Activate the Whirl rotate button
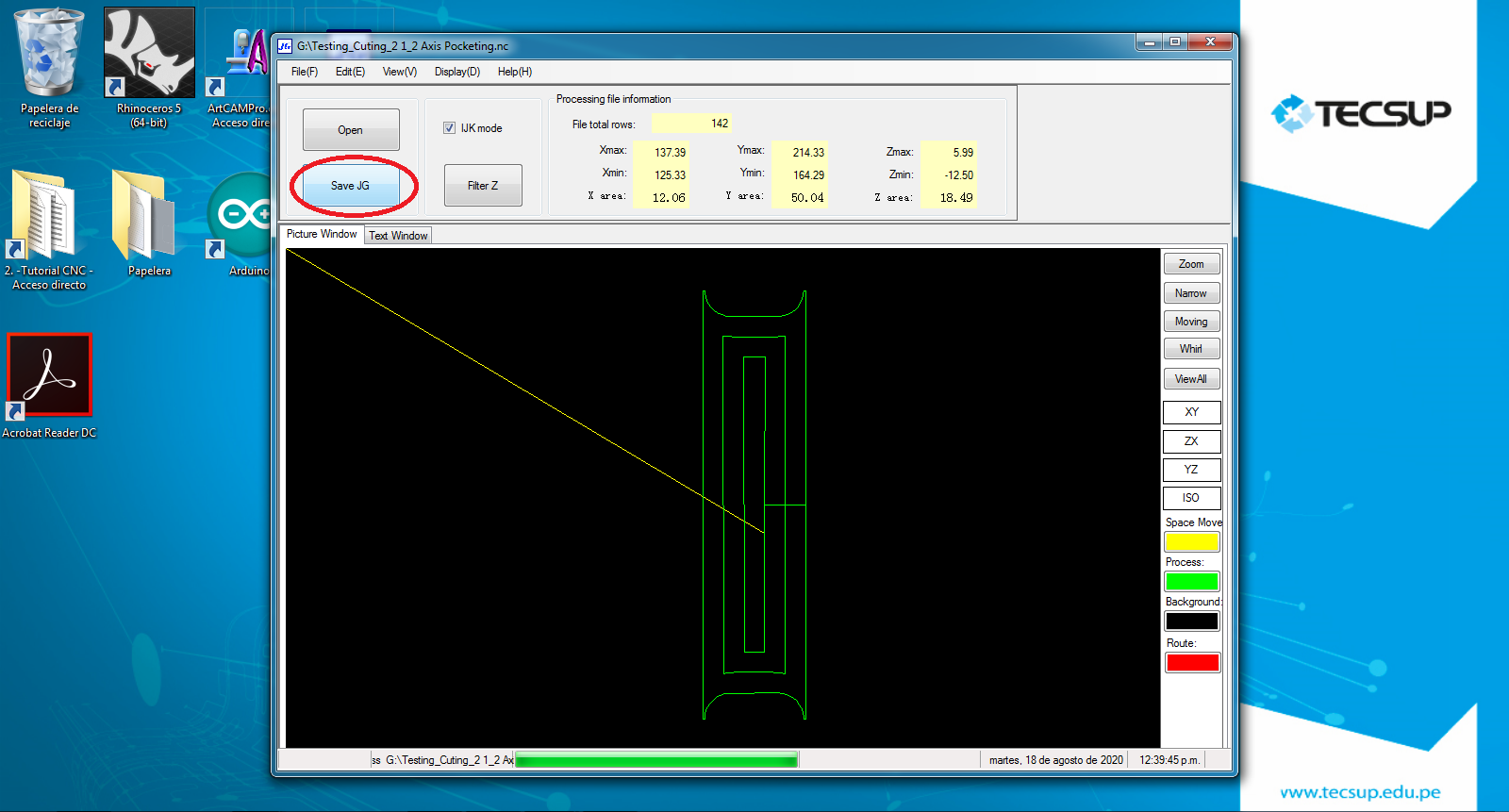Image resolution: width=1509 pixels, height=812 pixels. click(x=1191, y=349)
